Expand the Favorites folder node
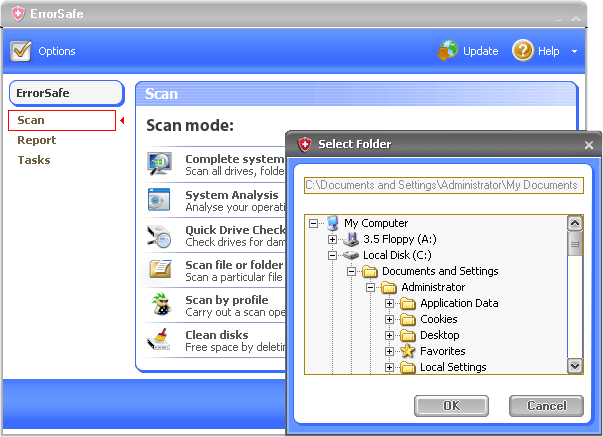 click(x=389, y=351)
